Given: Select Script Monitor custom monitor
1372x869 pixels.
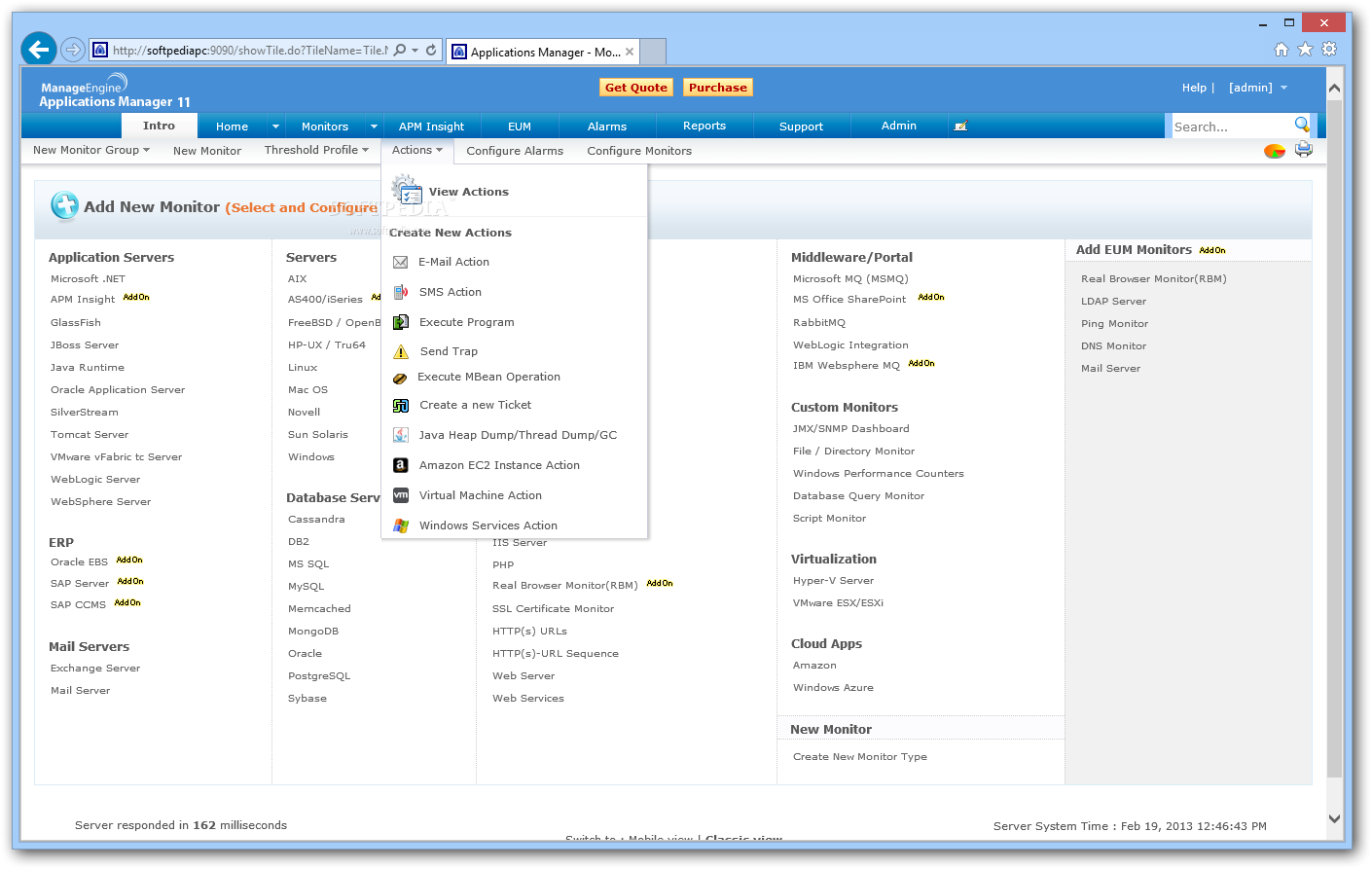Looking at the screenshot, I should (830, 519).
